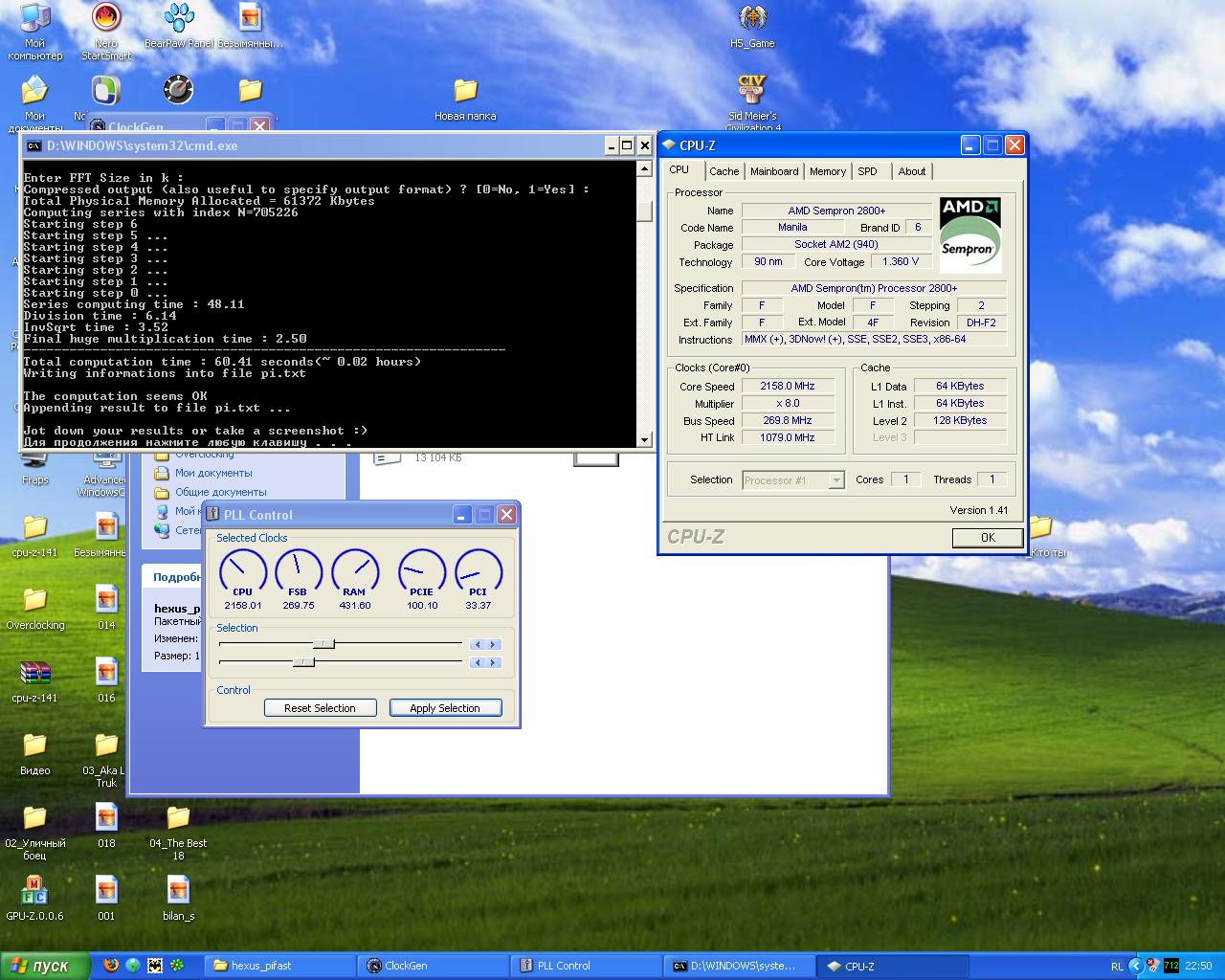Open Мои документы link in Explorer sidebar

213,473
